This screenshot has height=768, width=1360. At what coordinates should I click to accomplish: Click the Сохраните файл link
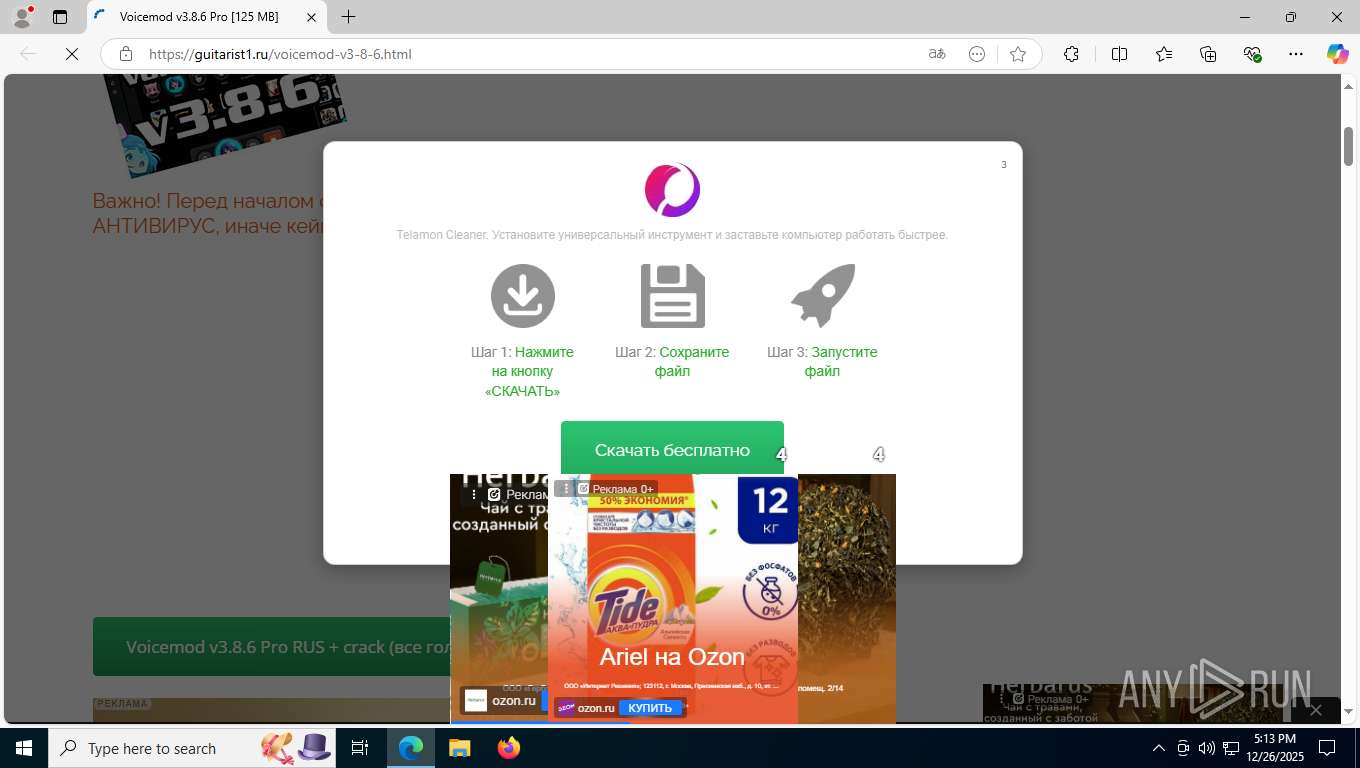click(692, 361)
